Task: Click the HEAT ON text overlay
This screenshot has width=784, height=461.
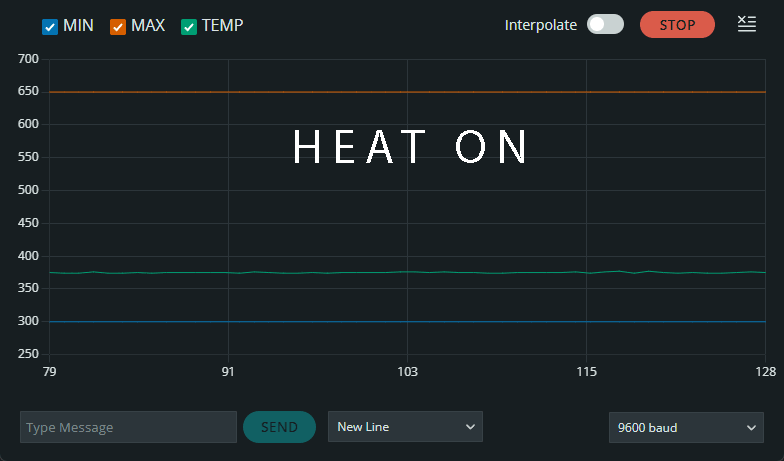Action: click(410, 146)
